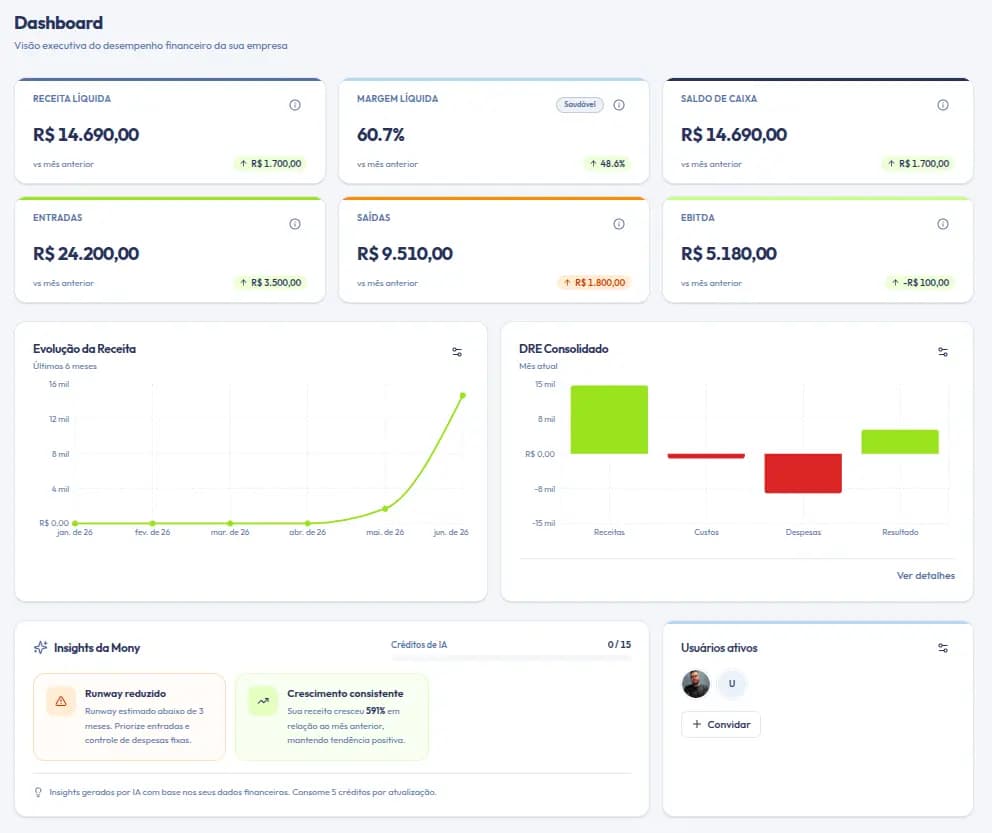Click the R$ 1.800,00 change badge on Saídas
Screen dimensions: 992x833
[x=594, y=282]
